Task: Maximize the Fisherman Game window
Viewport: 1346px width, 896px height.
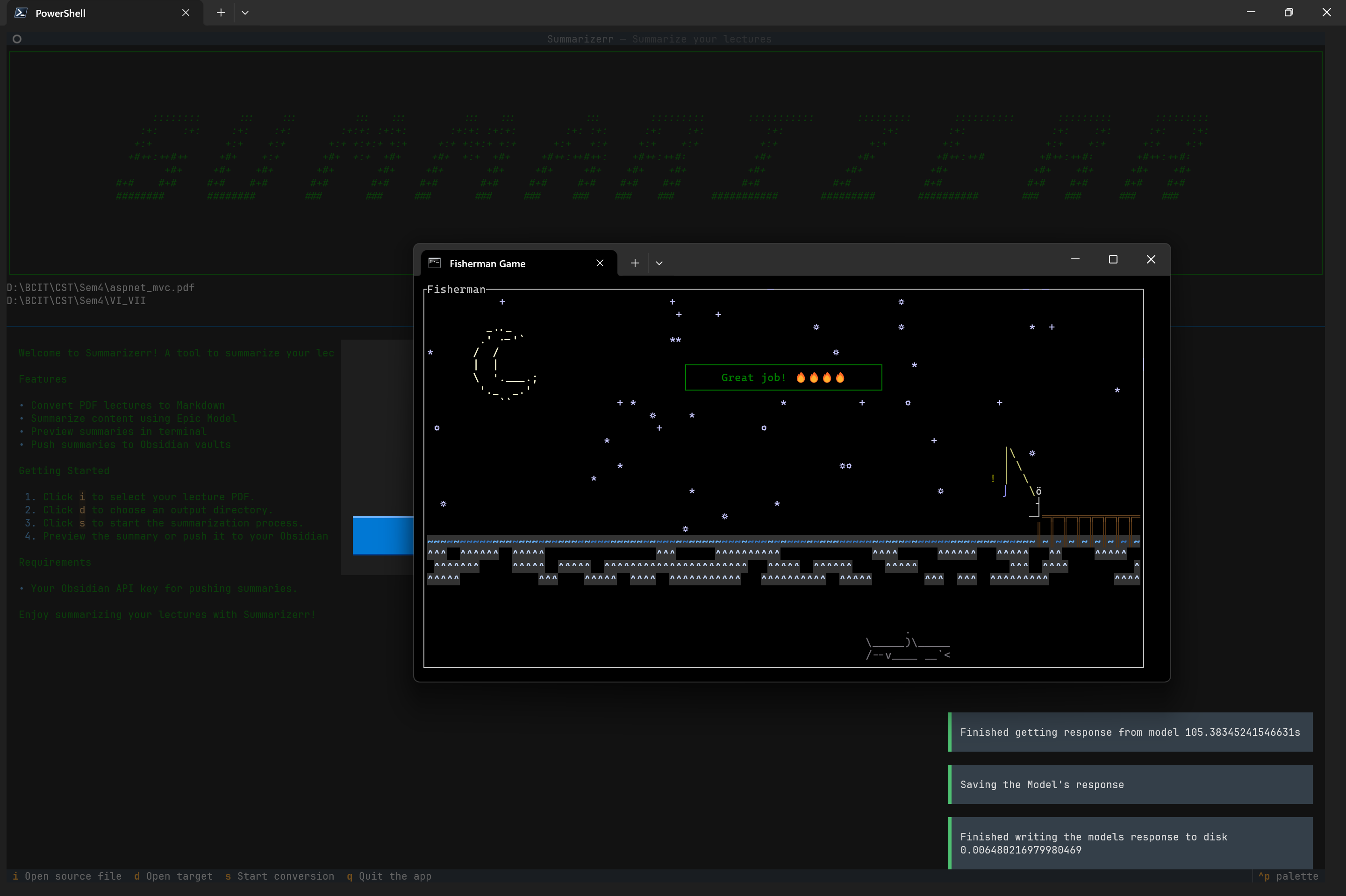Action: [x=1113, y=259]
